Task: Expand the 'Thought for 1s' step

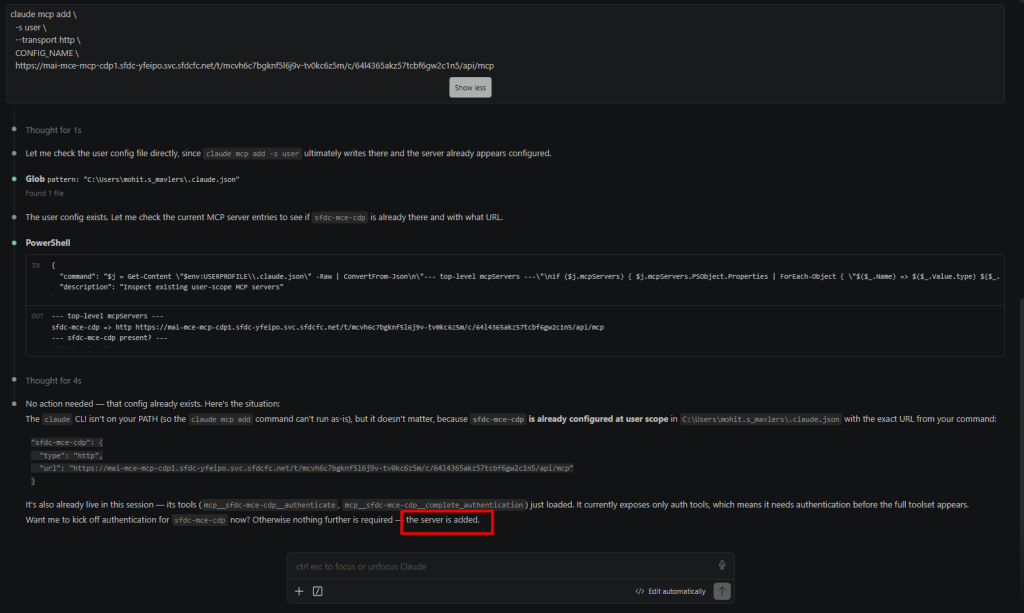Action: [x=53, y=130]
